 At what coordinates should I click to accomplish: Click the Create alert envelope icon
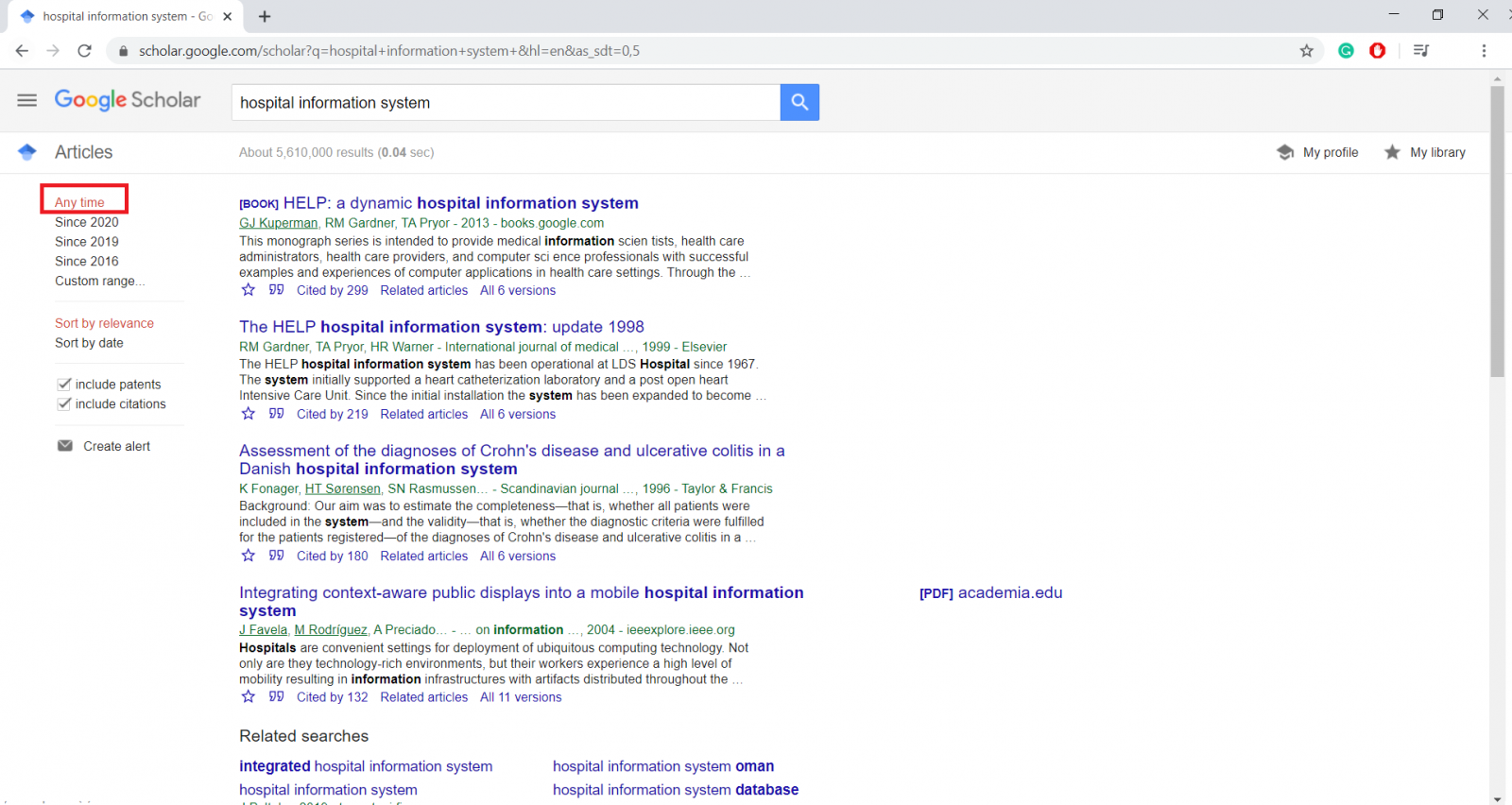[65, 446]
